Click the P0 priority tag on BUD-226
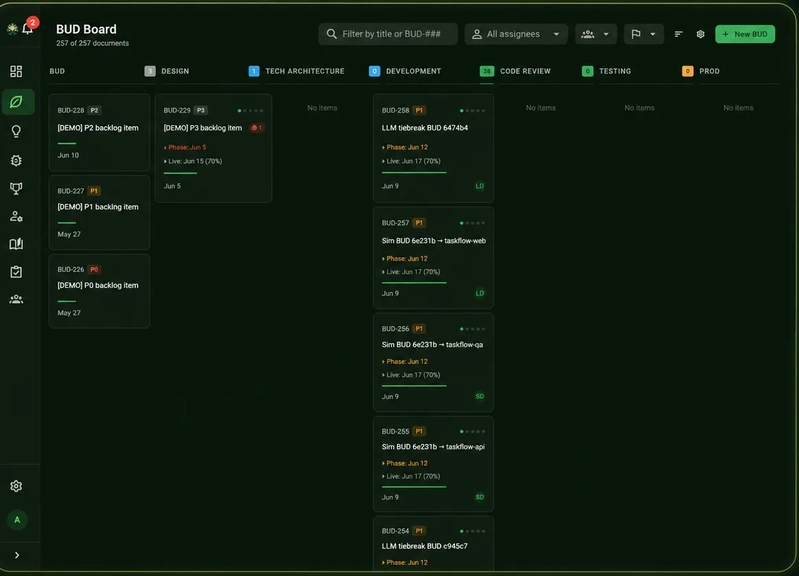 94,270
